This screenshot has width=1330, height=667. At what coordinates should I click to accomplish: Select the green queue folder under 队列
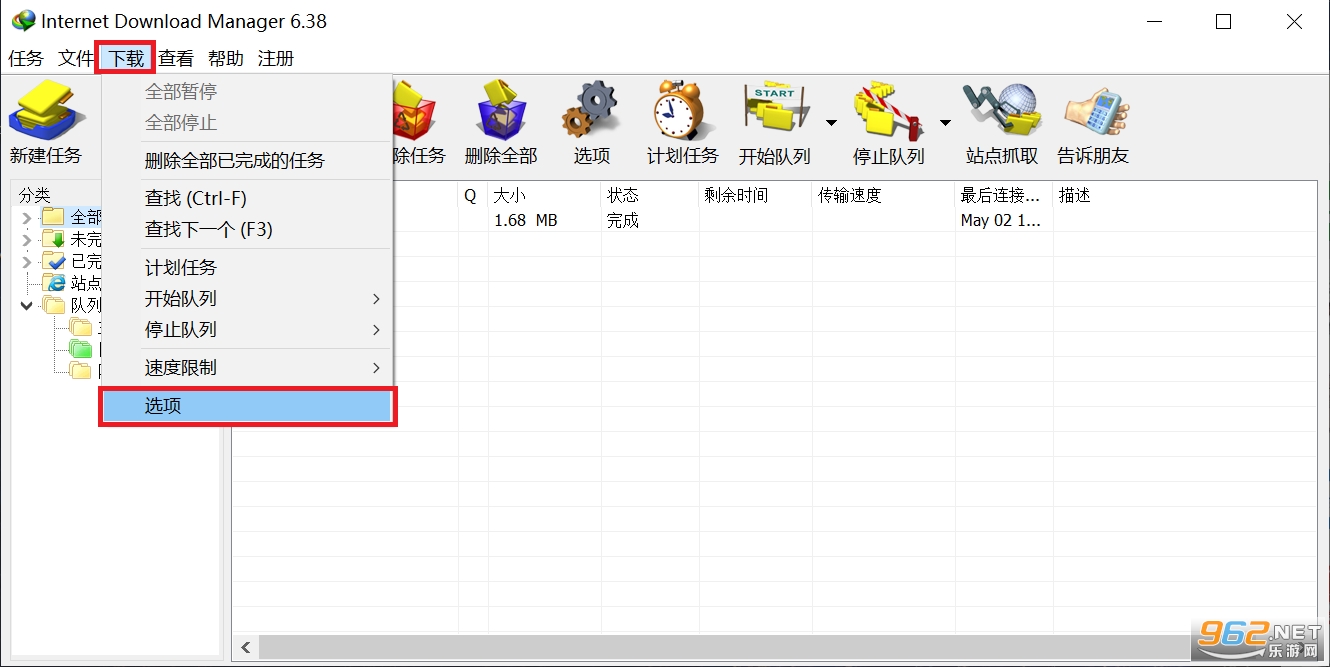(x=81, y=350)
